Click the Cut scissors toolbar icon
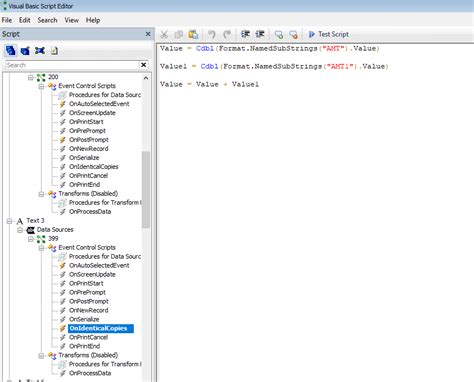This screenshot has width=474, height=382. pos(164,34)
